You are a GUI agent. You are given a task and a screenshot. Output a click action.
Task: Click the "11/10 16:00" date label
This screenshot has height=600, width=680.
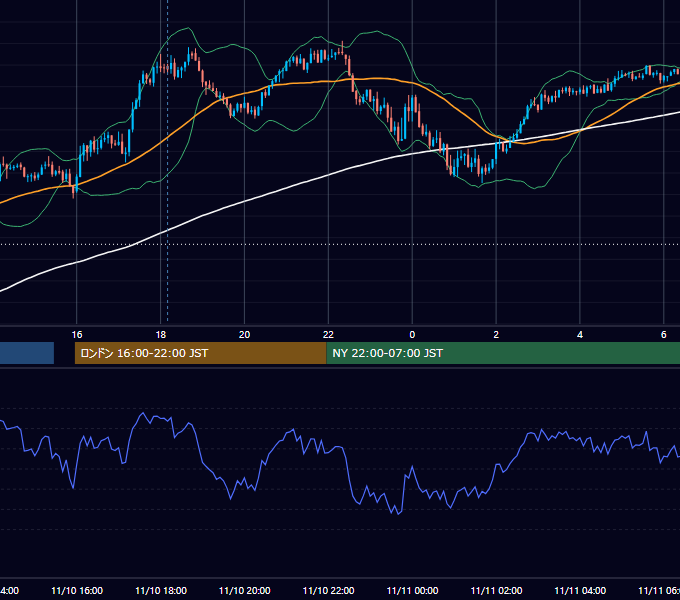[x=77, y=590]
